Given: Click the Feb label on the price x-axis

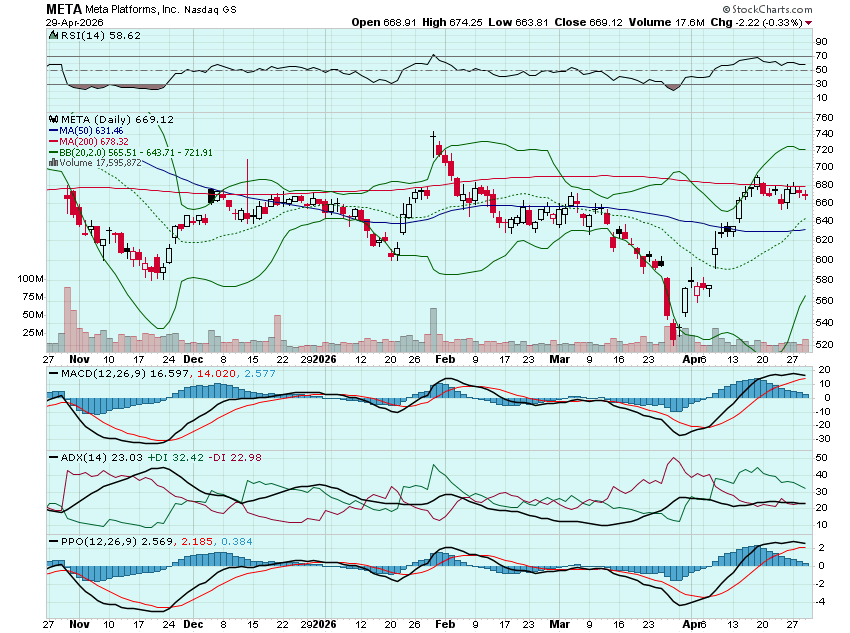Looking at the screenshot, I should (445, 357).
